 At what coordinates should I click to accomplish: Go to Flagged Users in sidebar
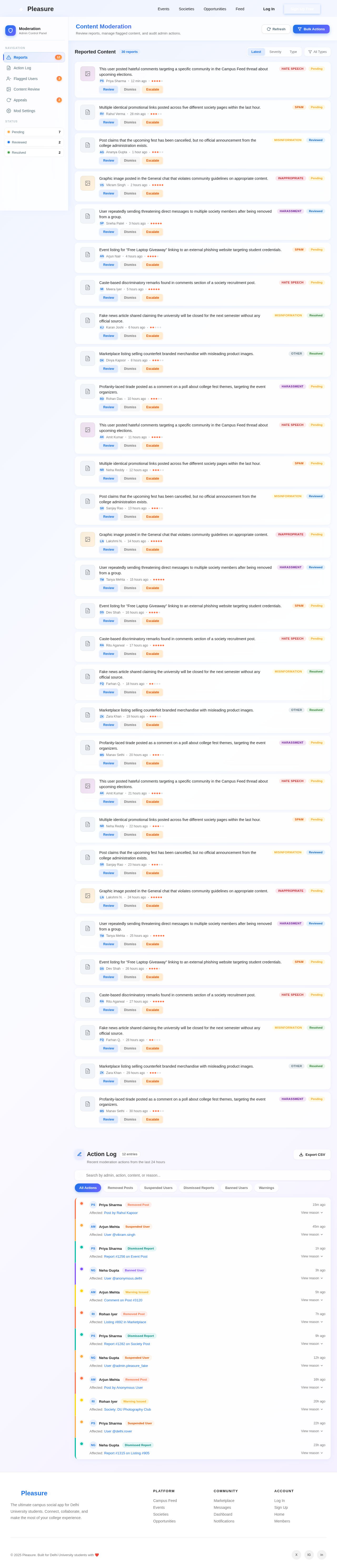pyautogui.click(x=34, y=78)
